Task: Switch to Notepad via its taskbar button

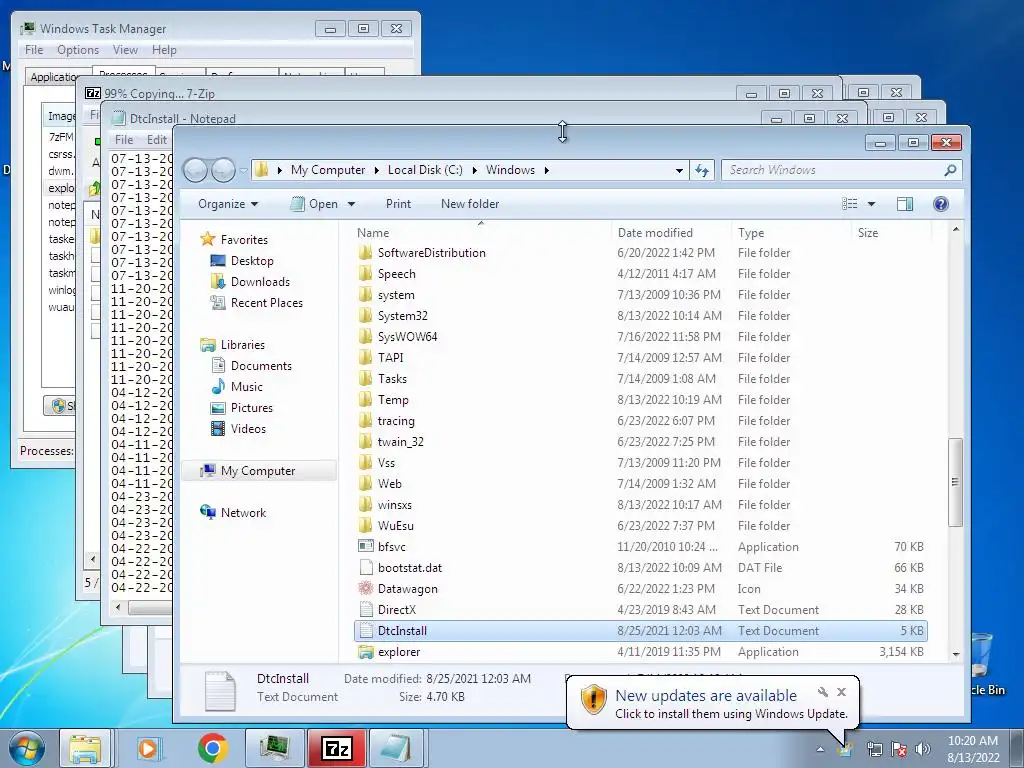Action: (x=398, y=748)
